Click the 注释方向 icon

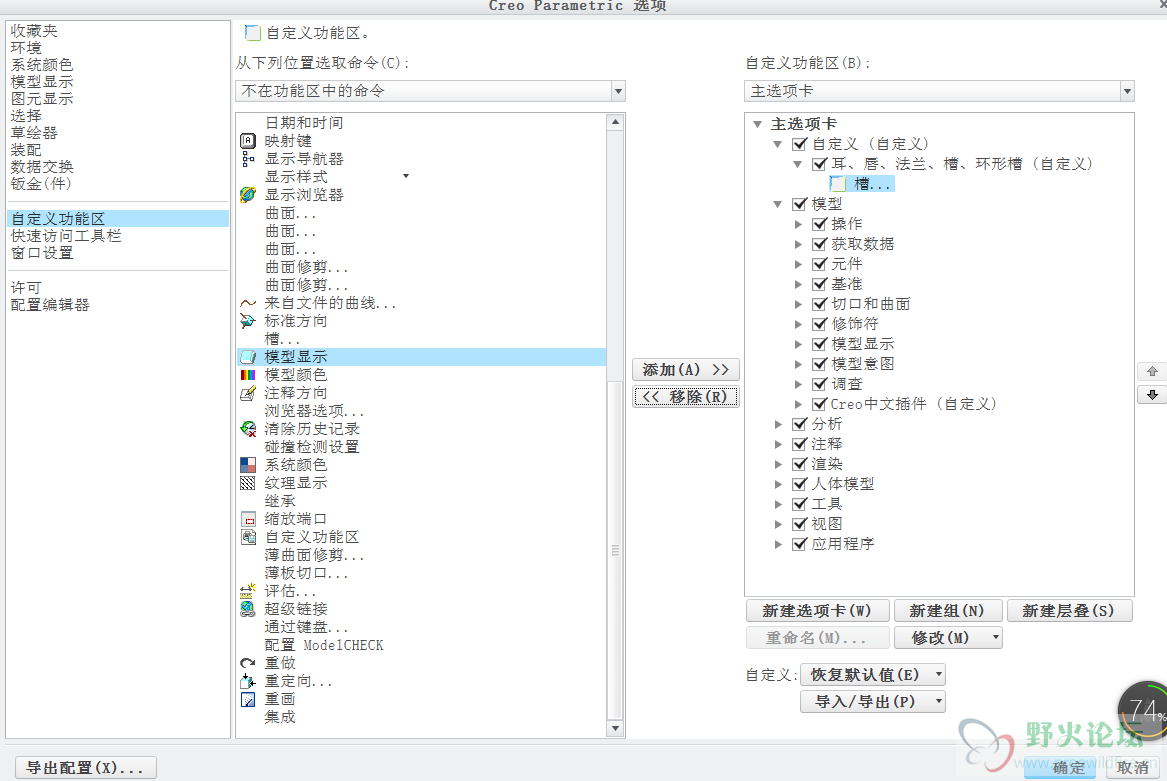[248, 393]
